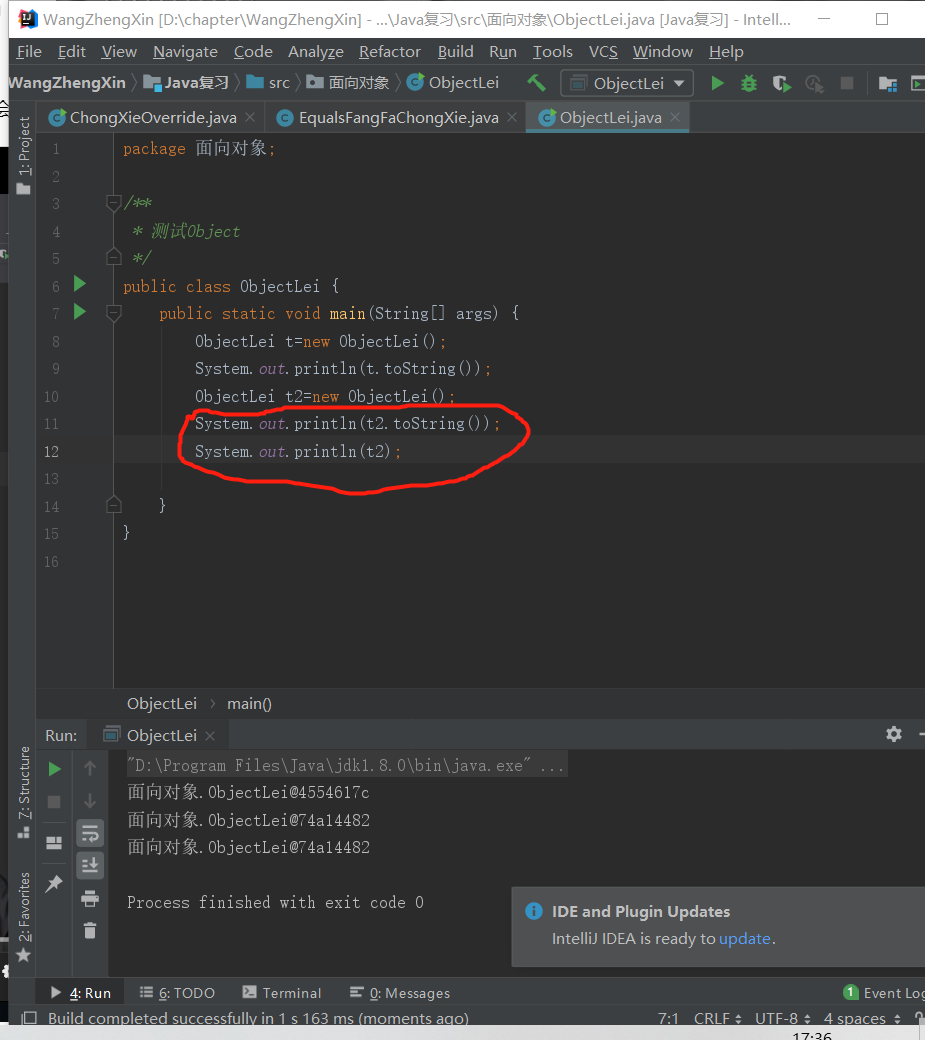This screenshot has height=1040, width=925.
Task: Open the 6: TODO tool window
Action: (x=178, y=993)
